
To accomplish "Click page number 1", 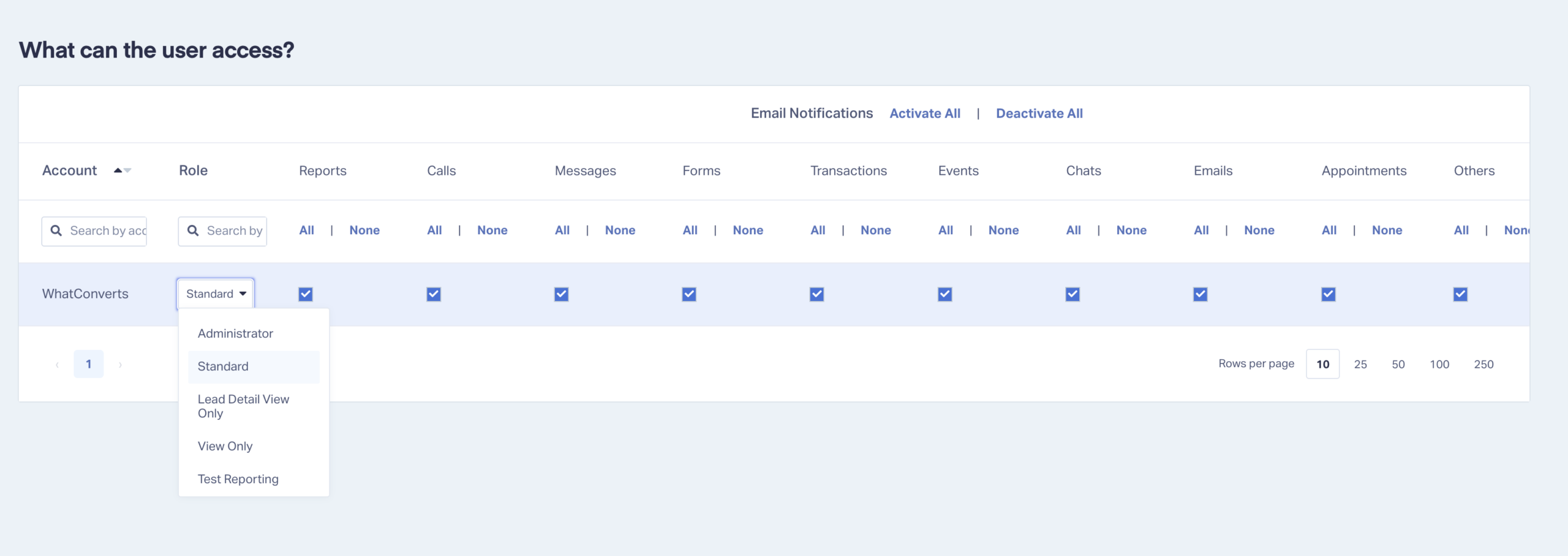I will pos(89,364).
